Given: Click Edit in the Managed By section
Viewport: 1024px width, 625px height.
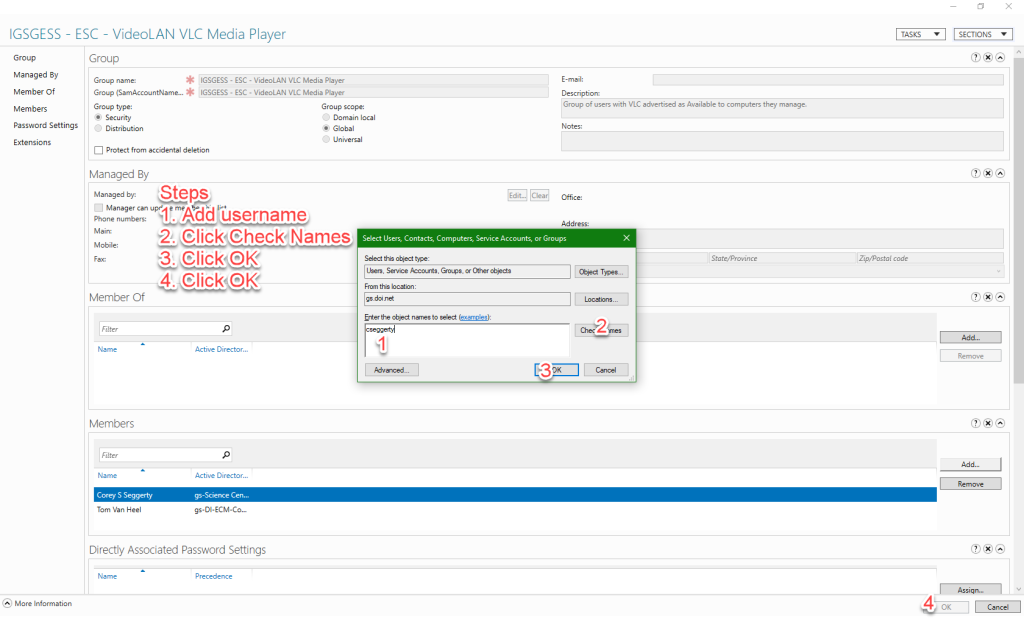Looking at the screenshot, I should click(517, 195).
